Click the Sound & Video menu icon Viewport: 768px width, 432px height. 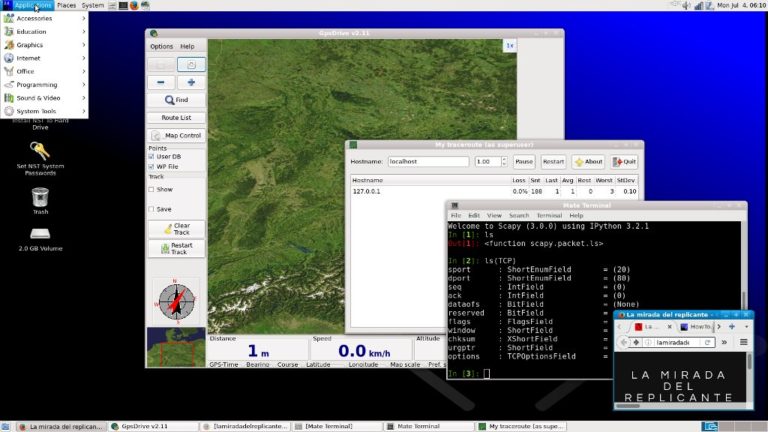[9, 98]
